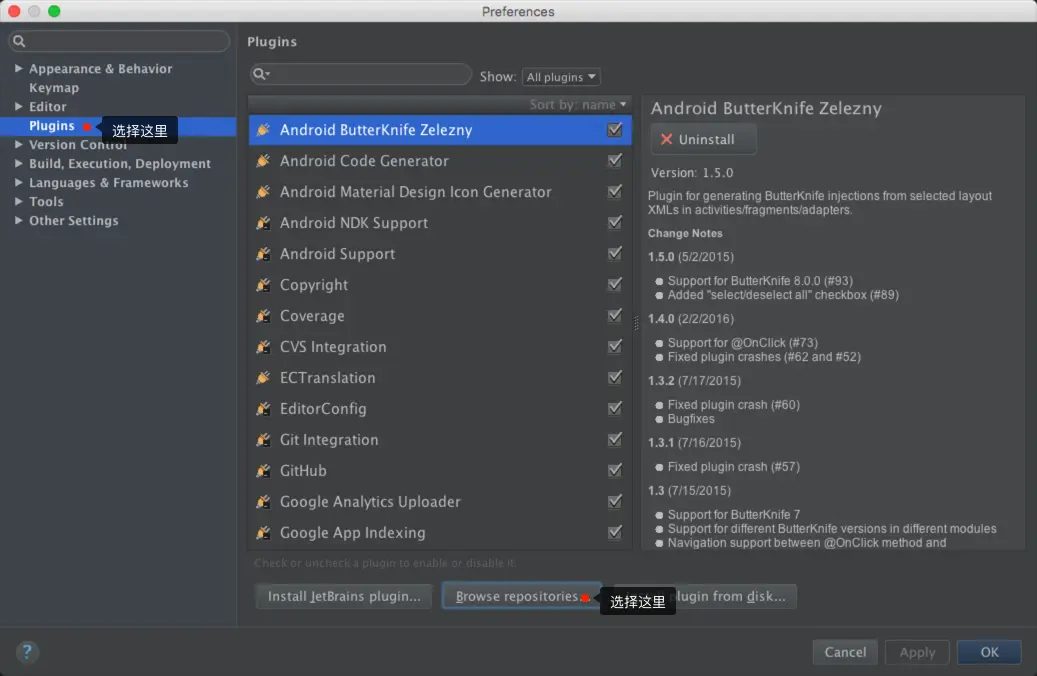Click the Copyright plugin icon
The image size is (1037, 676).
click(263, 285)
